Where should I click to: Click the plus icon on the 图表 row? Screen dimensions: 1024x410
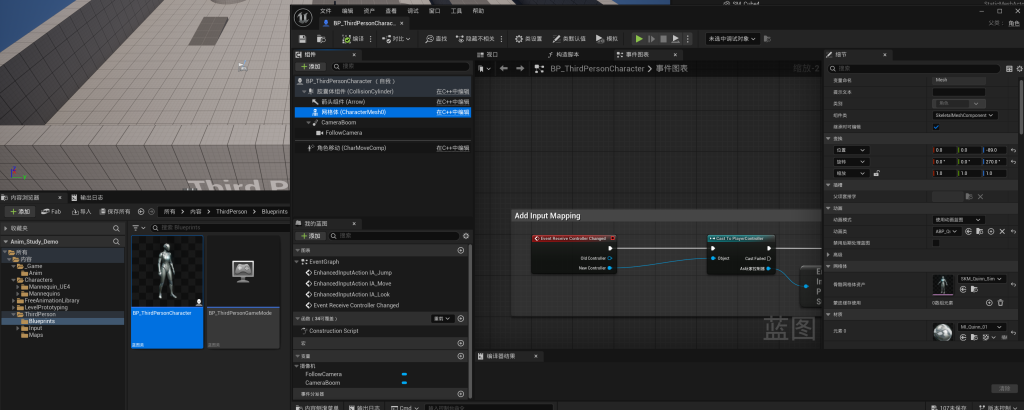click(x=460, y=250)
